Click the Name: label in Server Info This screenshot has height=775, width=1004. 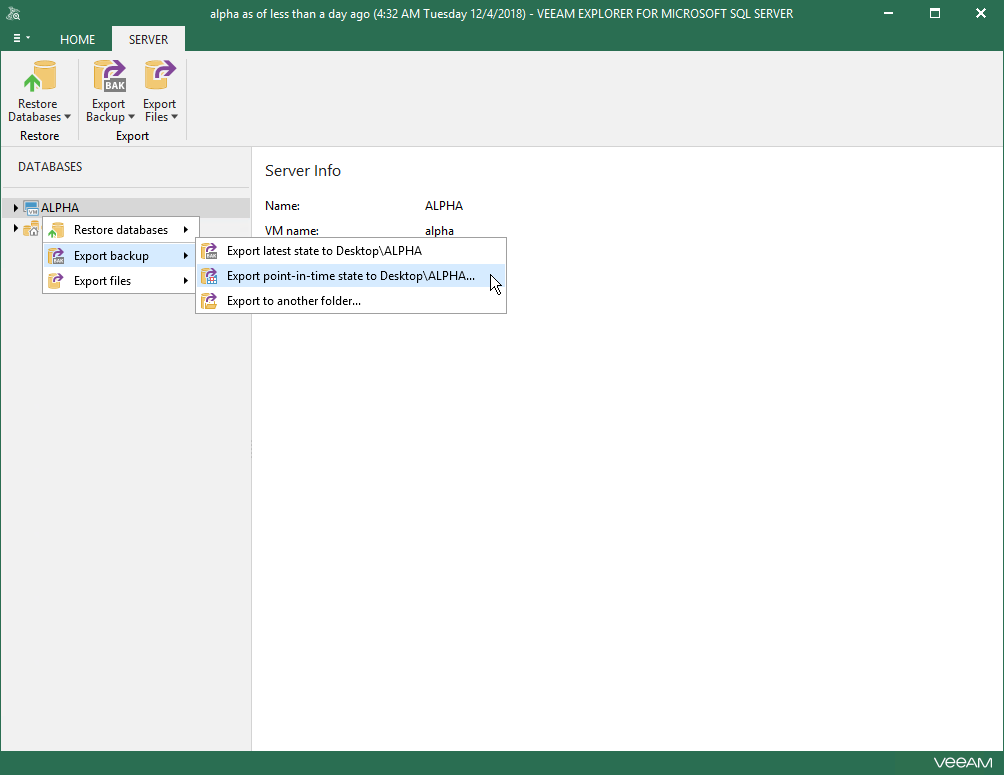(282, 206)
